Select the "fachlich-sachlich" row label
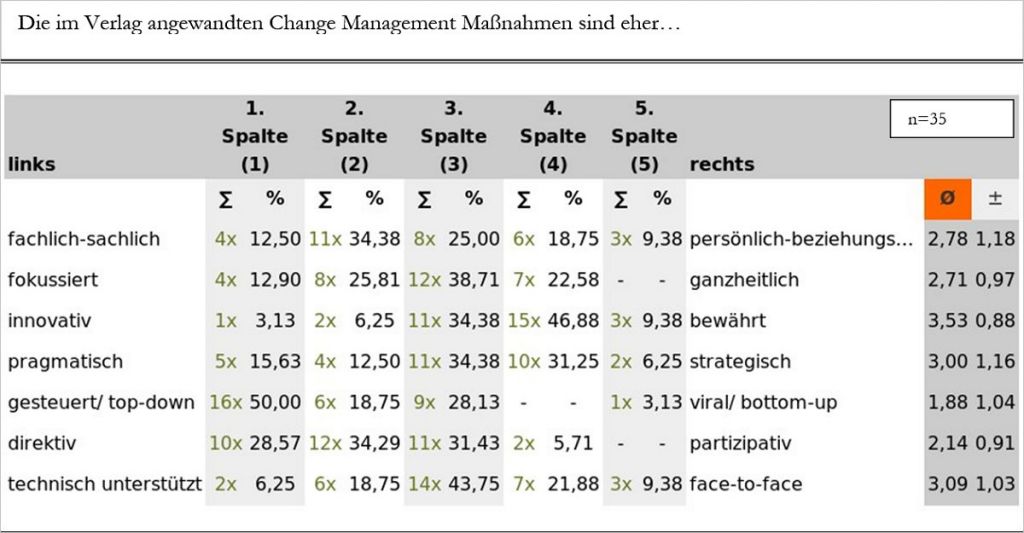 click(83, 239)
